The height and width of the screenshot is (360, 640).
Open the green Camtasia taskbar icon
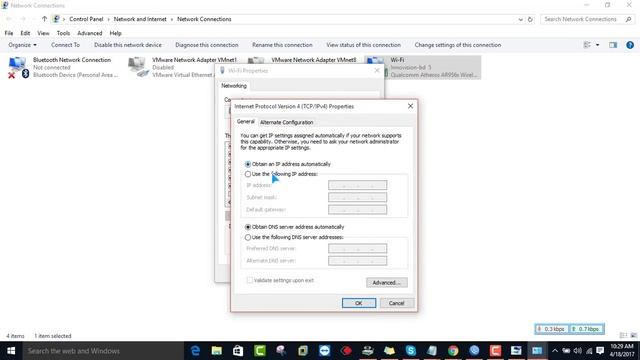[260, 351]
